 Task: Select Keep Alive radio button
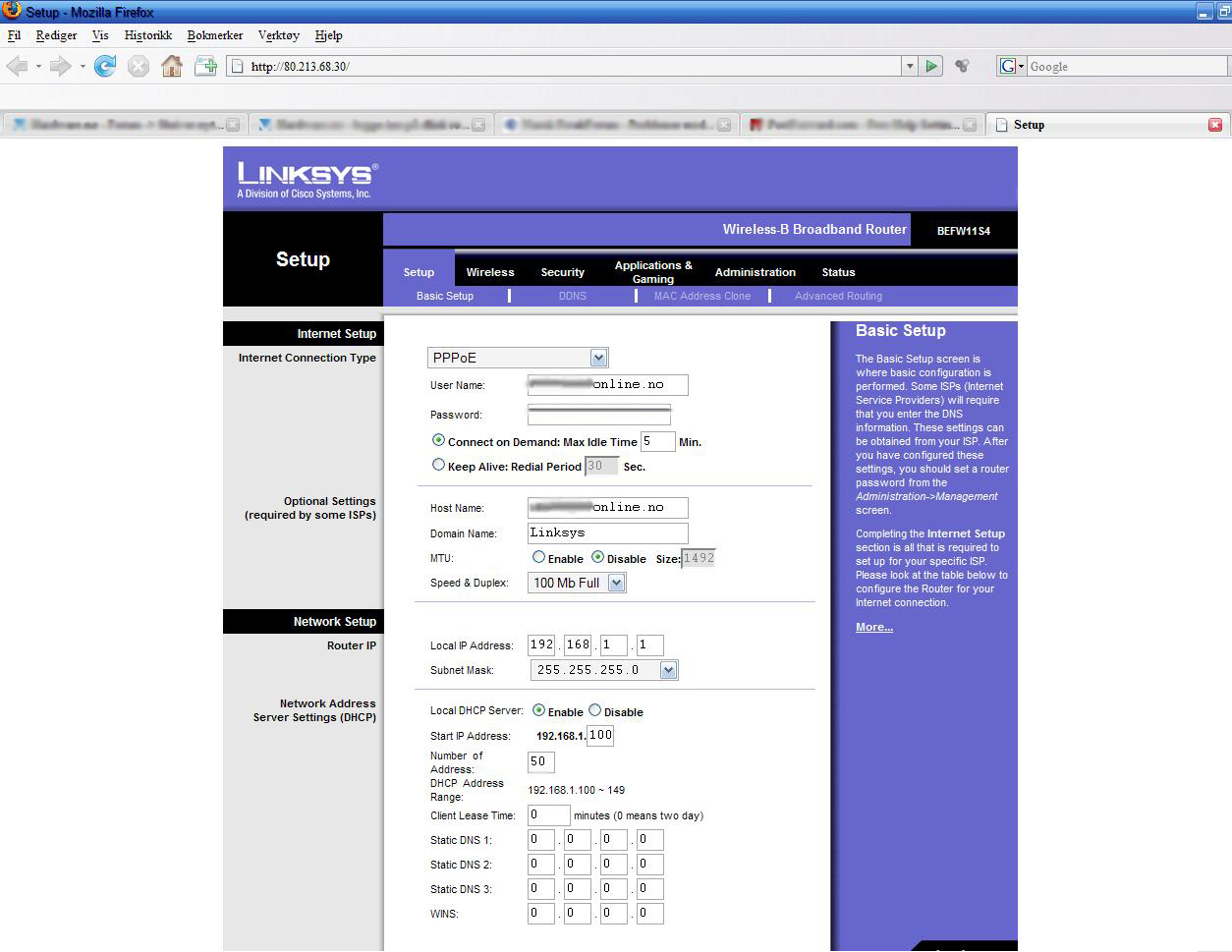pyautogui.click(x=438, y=465)
